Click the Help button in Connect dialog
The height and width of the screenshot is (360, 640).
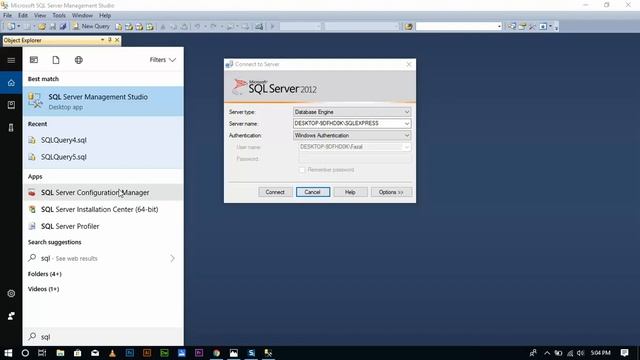point(350,192)
